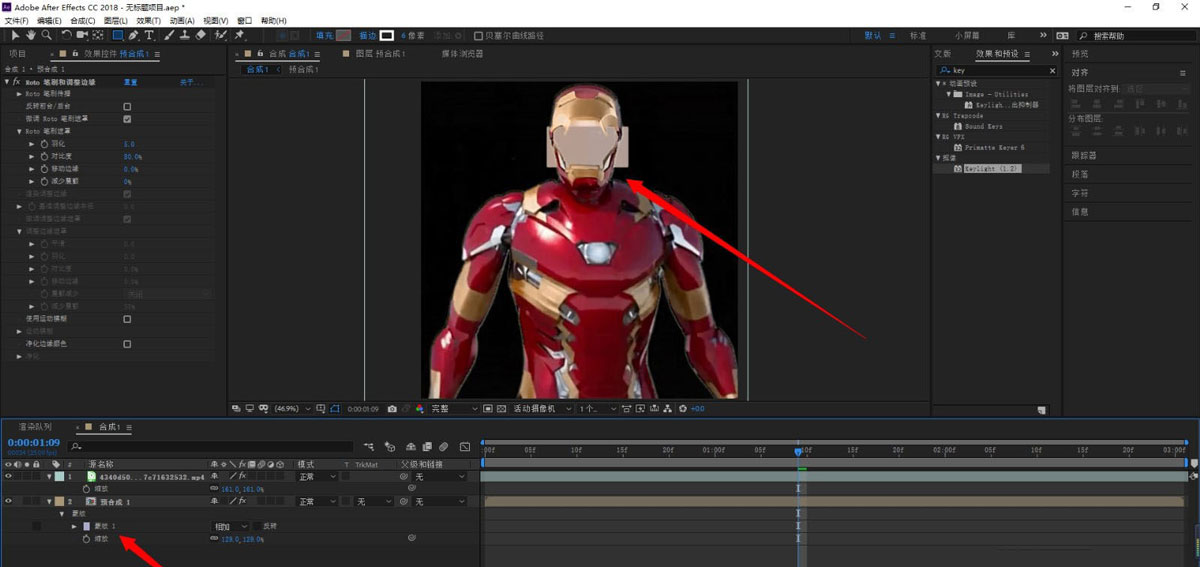
Task: Click the 重置 link for Roto effect
Action: coord(130,82)
